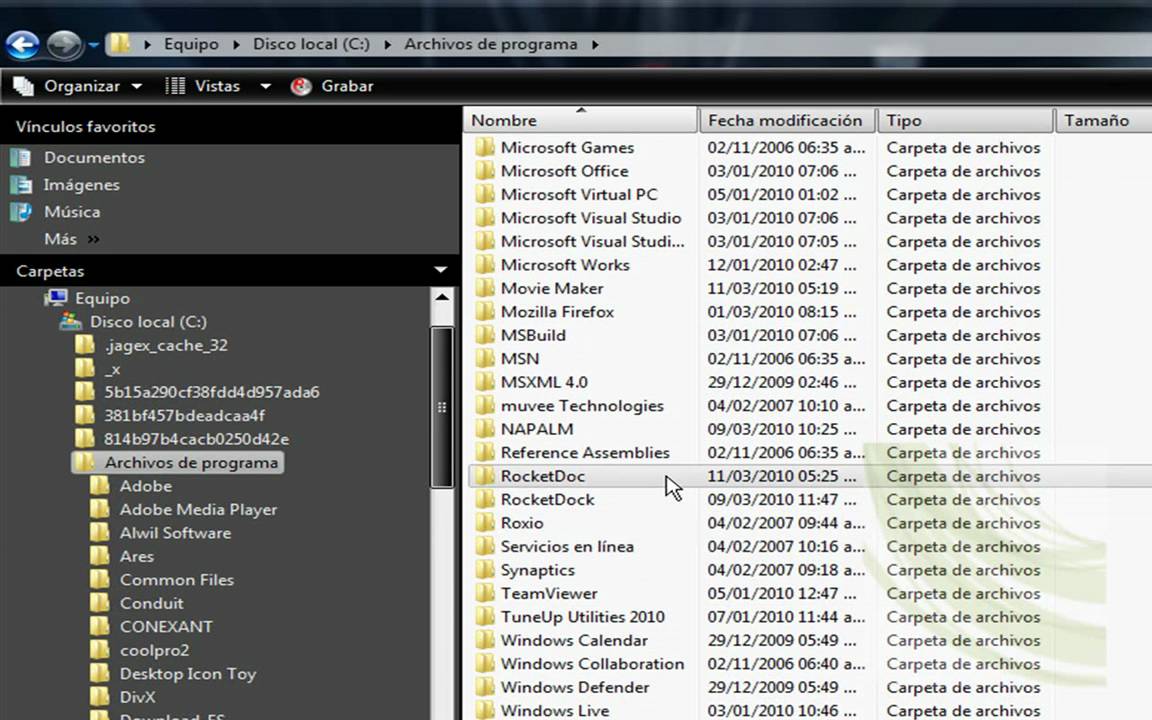Screen dimensions: 1152x720
Task: Select Adobe Media Player folder in tree
Action: point(198,510)
